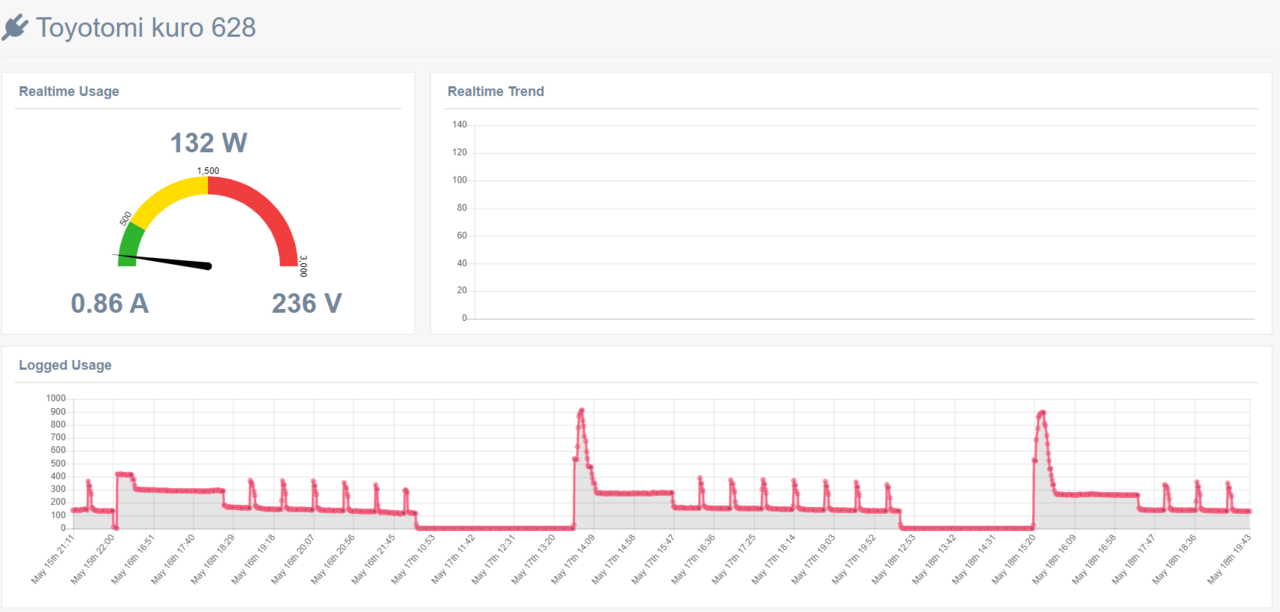Click the 800 label on Logged Usage axis
Image resolution: width=1280 pixels, height=612 pixels.
click(58, 425)
